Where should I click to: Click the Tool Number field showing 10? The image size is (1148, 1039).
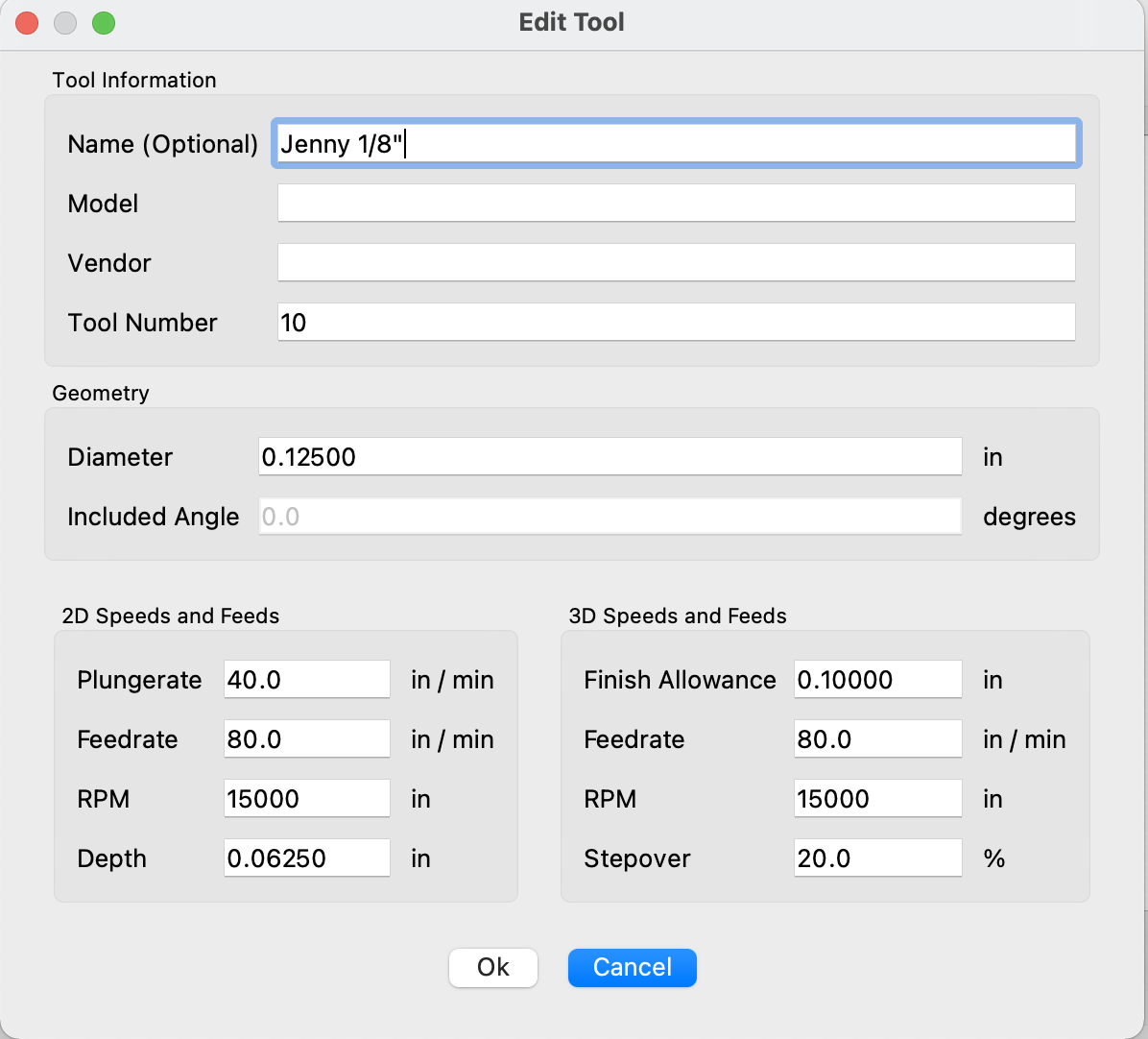point(676,323)
